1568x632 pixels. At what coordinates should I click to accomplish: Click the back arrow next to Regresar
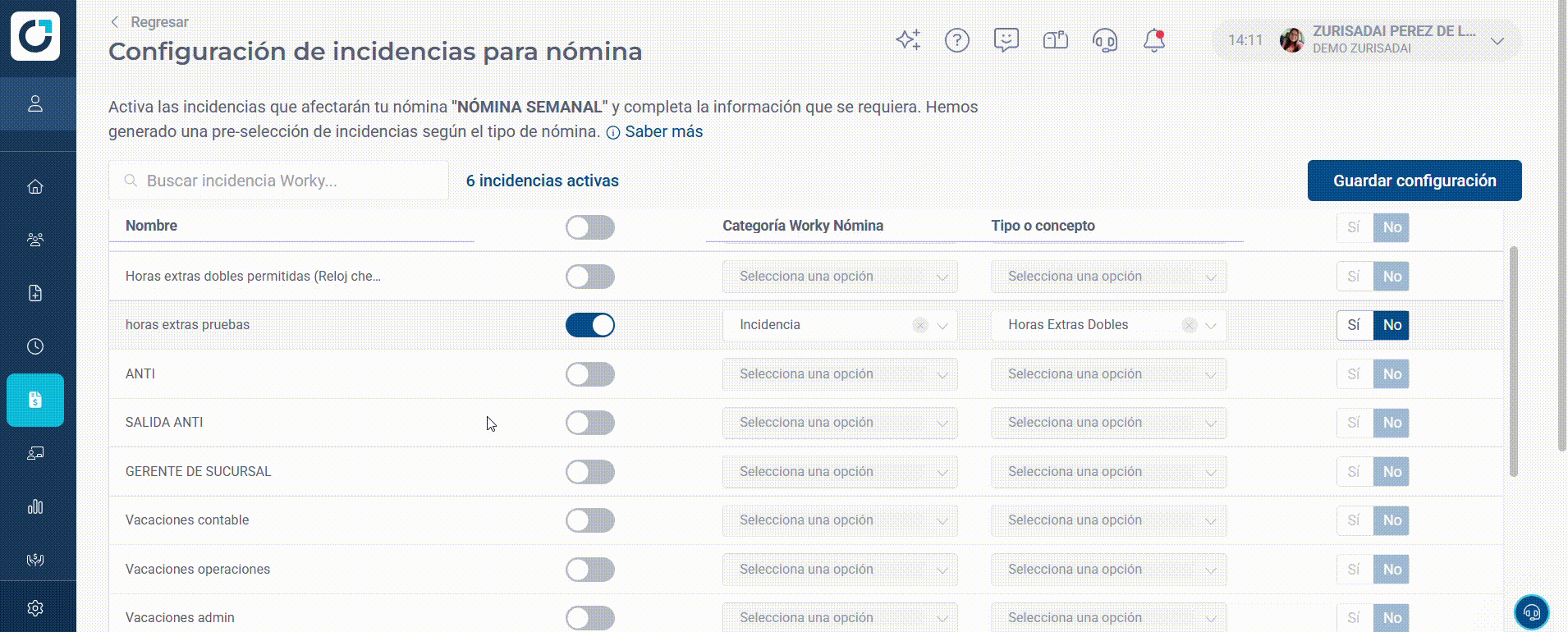point(115,22)
